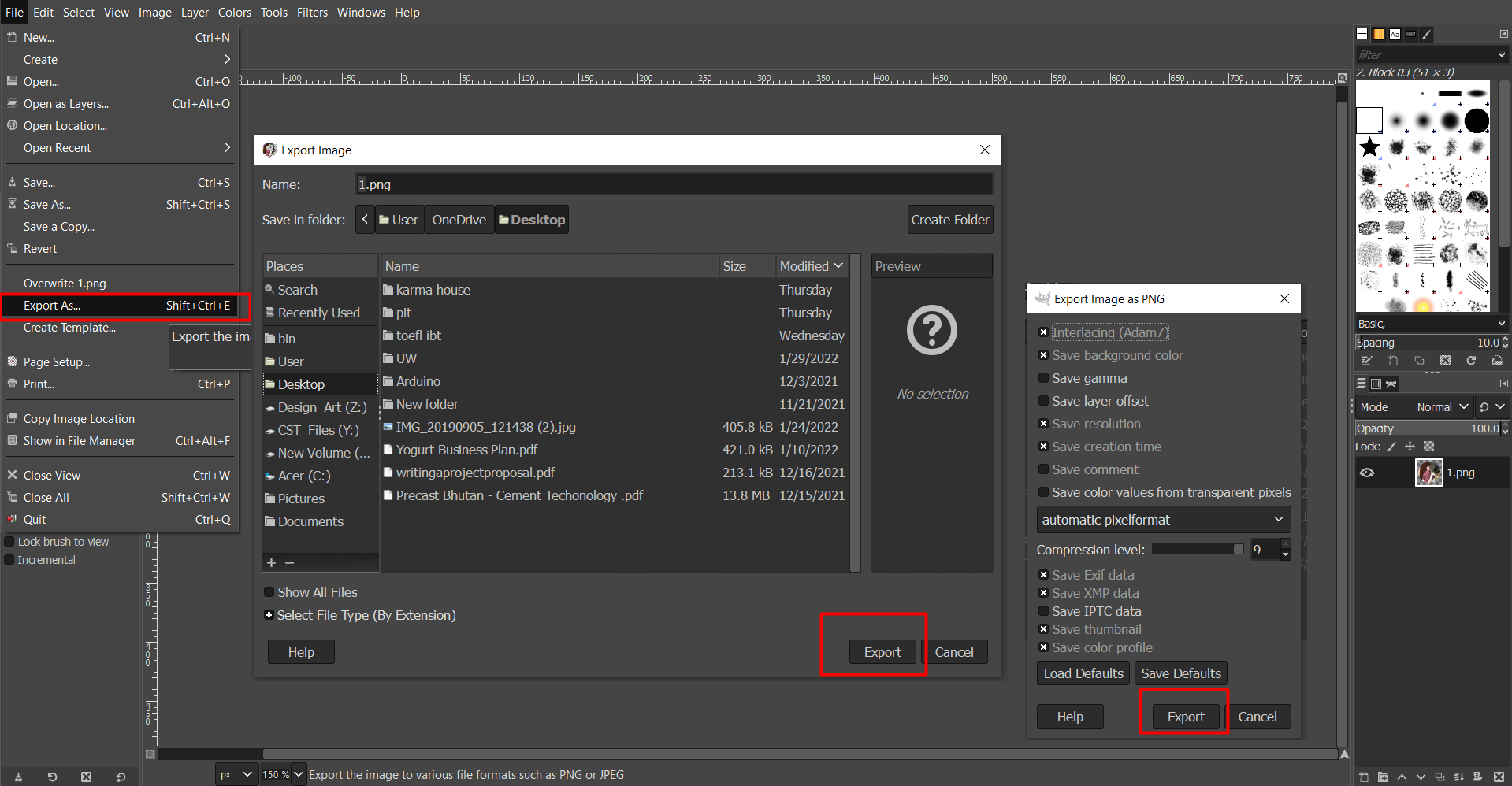This screenshot has height=786, width=1512.
Task: Toggle Save thumbnail checkbox
Action: 1043,629
